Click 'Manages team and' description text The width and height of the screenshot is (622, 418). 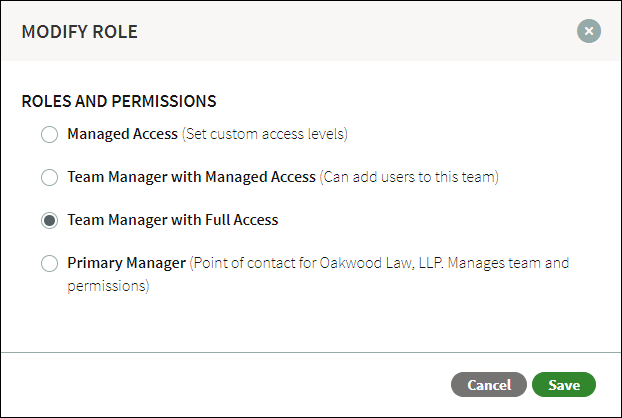pyautogui.click(x=509, y=263)
